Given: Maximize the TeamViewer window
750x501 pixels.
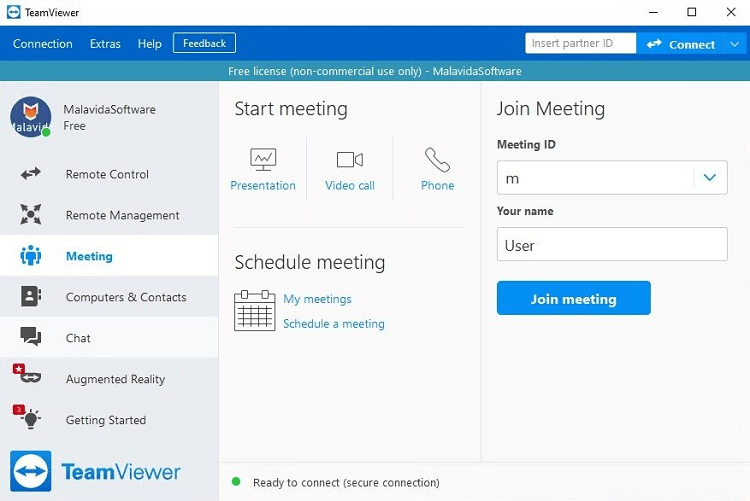Looking at the screenshot, I should 692,12.
